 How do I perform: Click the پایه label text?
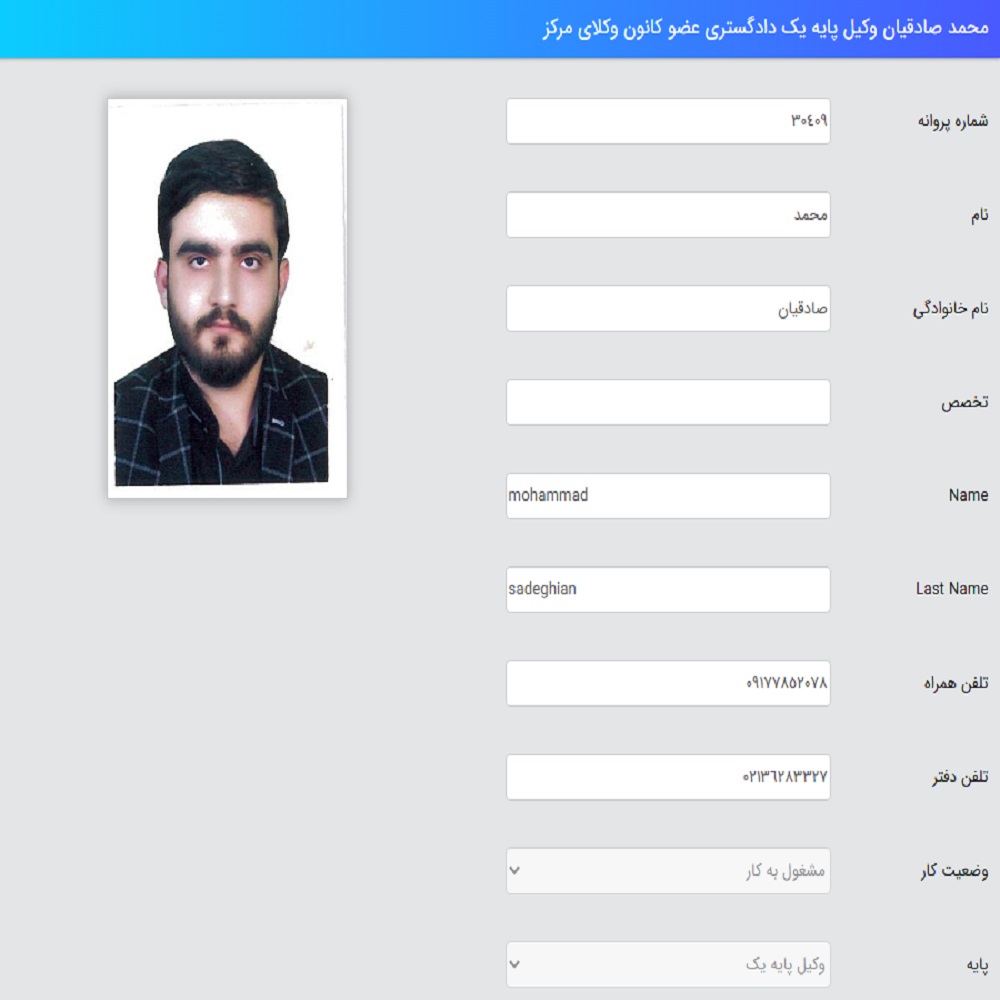(977, 966)
